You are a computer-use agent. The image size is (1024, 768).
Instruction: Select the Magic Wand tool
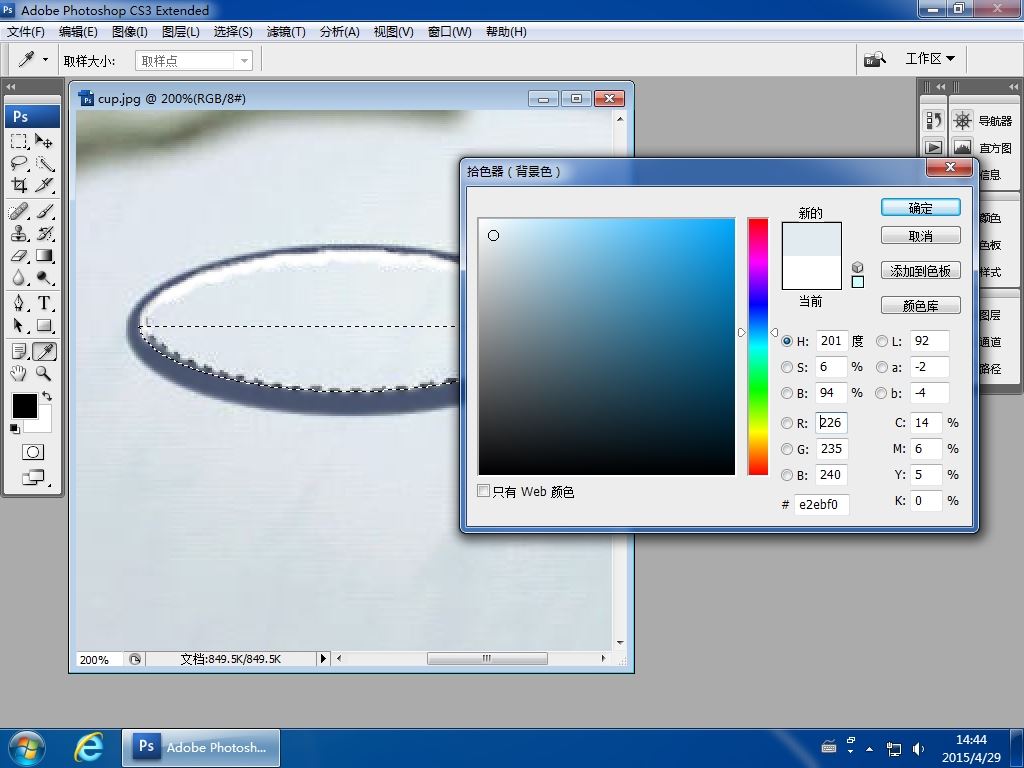tap(44, 163)
